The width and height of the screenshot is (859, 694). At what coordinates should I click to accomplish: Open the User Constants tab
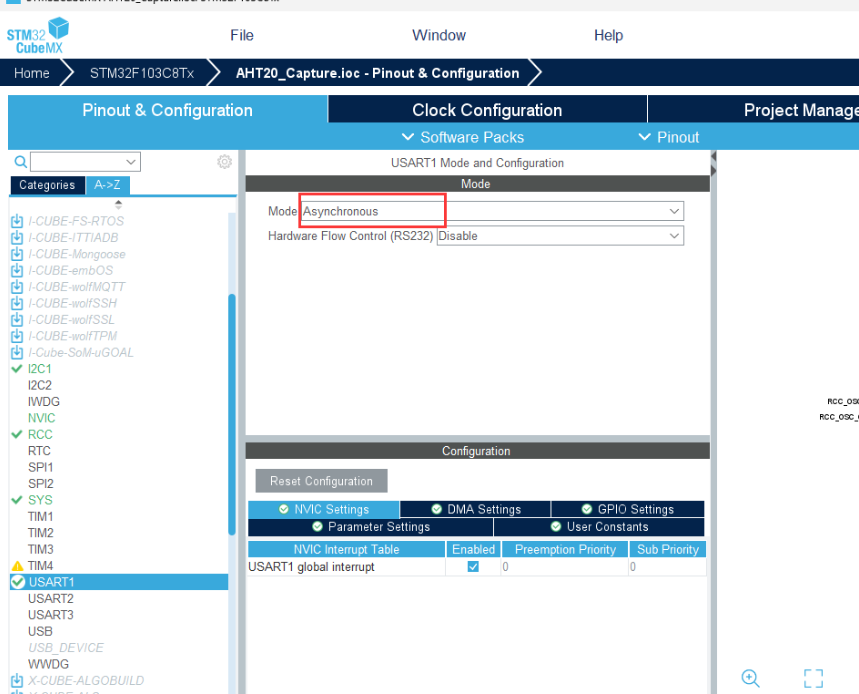tap(599, 527)
